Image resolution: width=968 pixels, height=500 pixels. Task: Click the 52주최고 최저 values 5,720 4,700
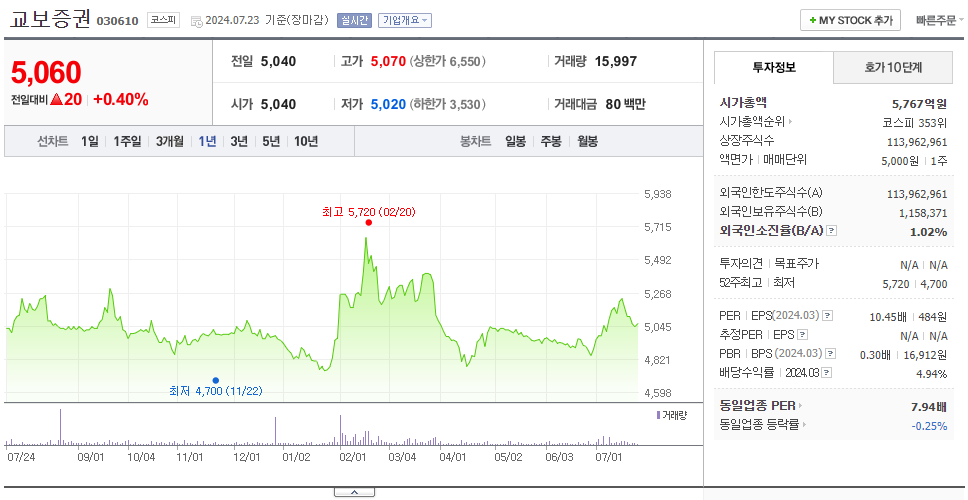coord(916,284)
